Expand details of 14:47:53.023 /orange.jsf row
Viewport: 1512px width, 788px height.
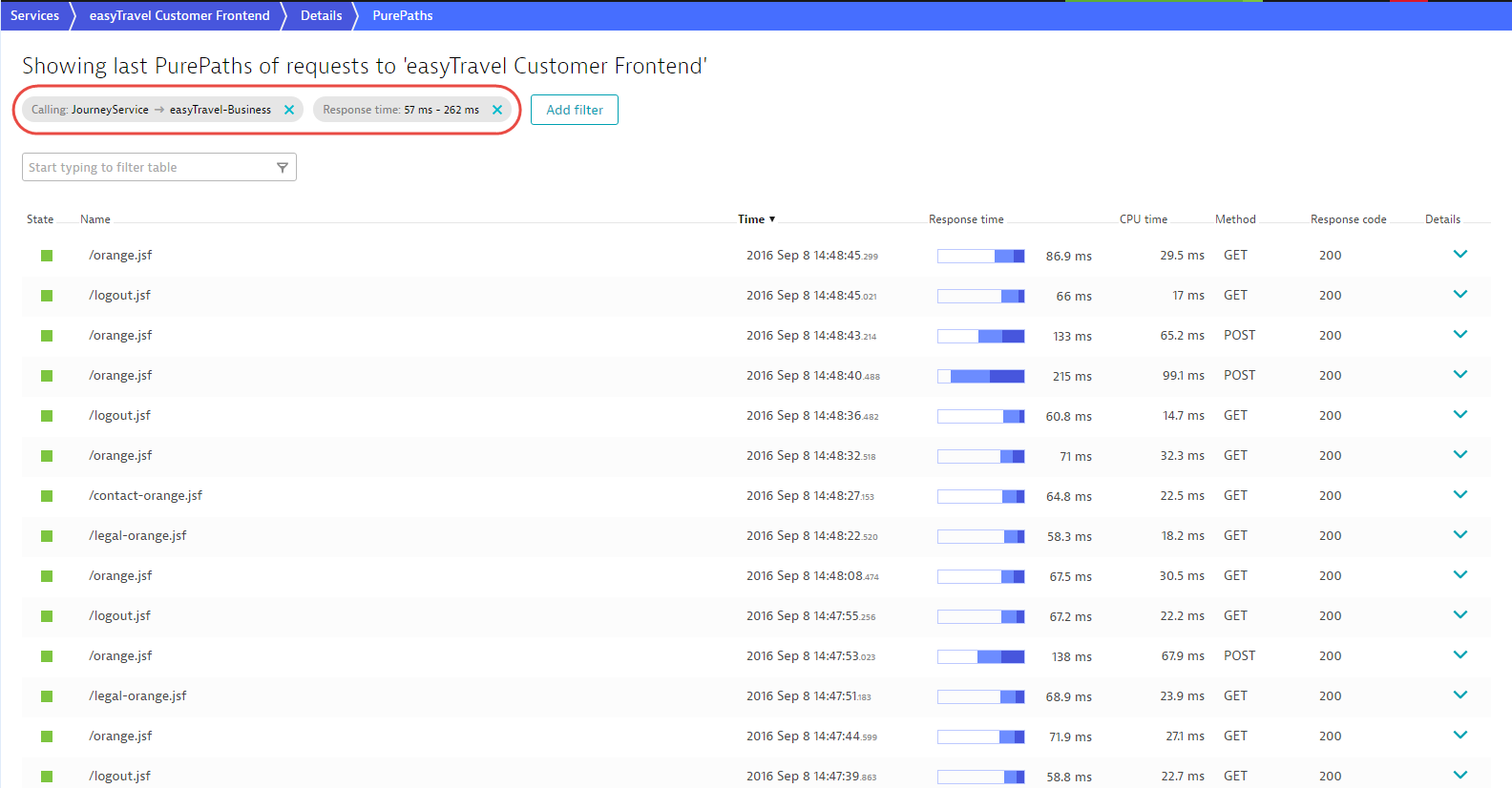coord(1460,655)
